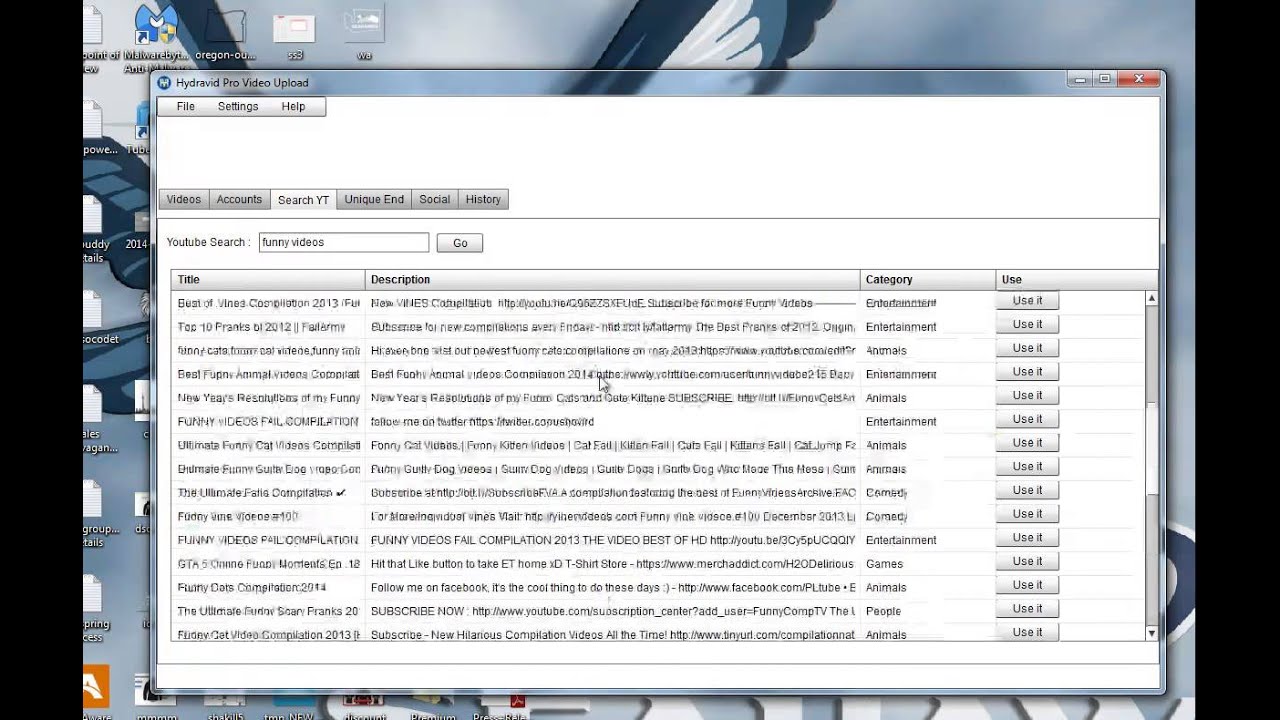1280x720 pixels.
Task: Select the 'Funny Vine Videos #100' title
Action: pyautogui.click(x=237, y=517)
